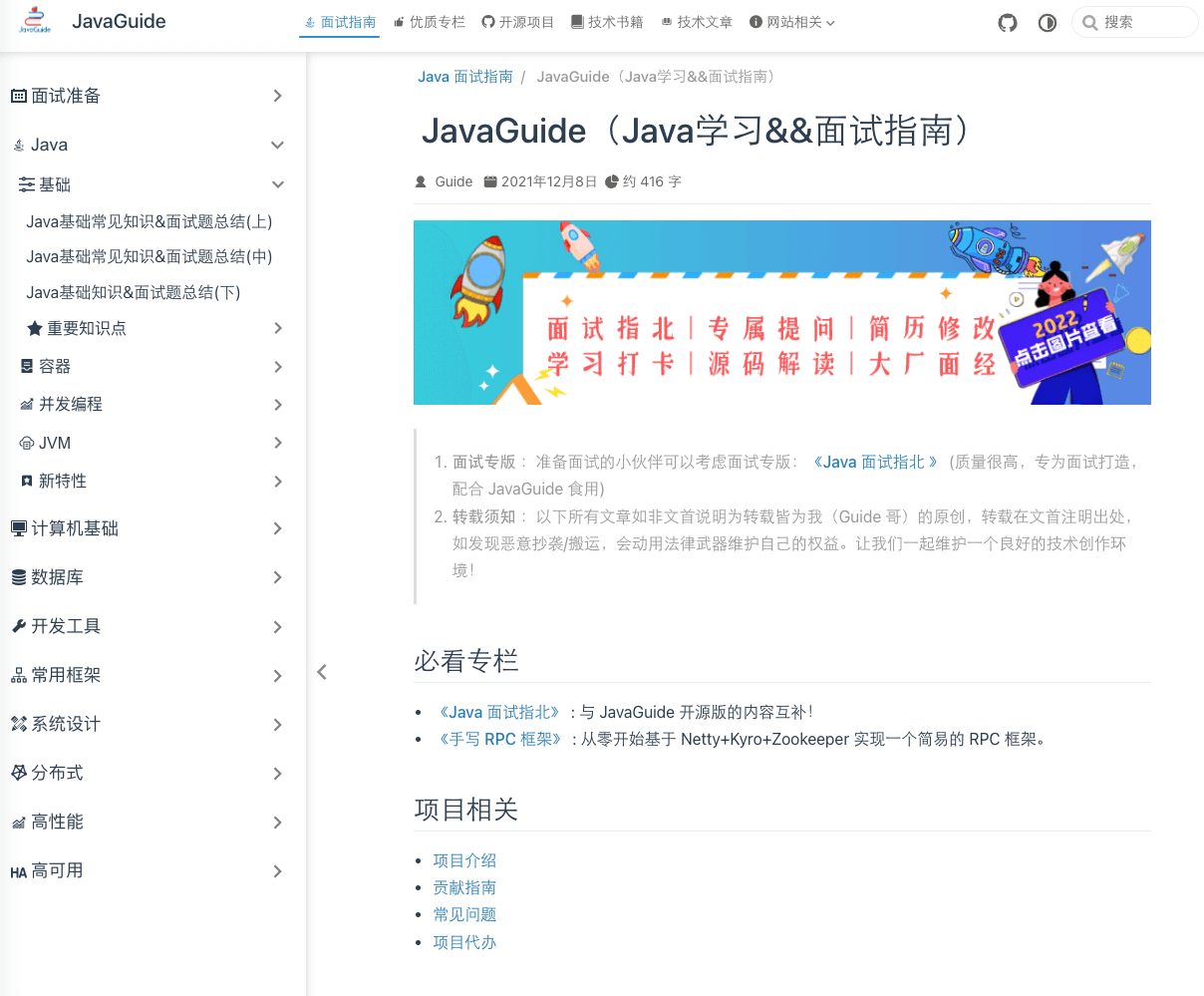Image resolution: width=1204 pixels, height=996 pixels.
Task: Collapse the 基础 section chevron
Action: 277,184
